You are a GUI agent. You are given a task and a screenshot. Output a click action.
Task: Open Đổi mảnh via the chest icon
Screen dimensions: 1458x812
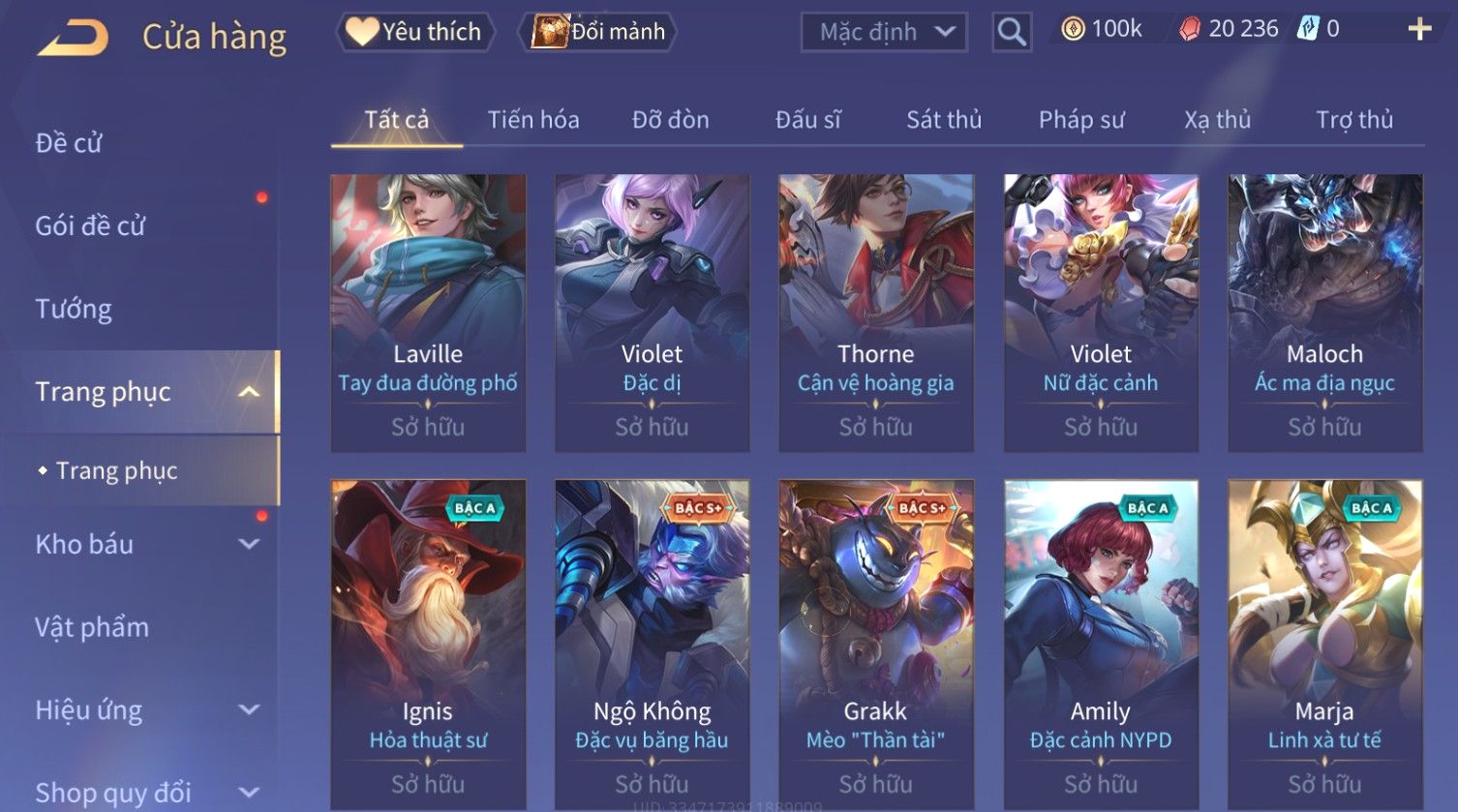[x=549, y=32]
